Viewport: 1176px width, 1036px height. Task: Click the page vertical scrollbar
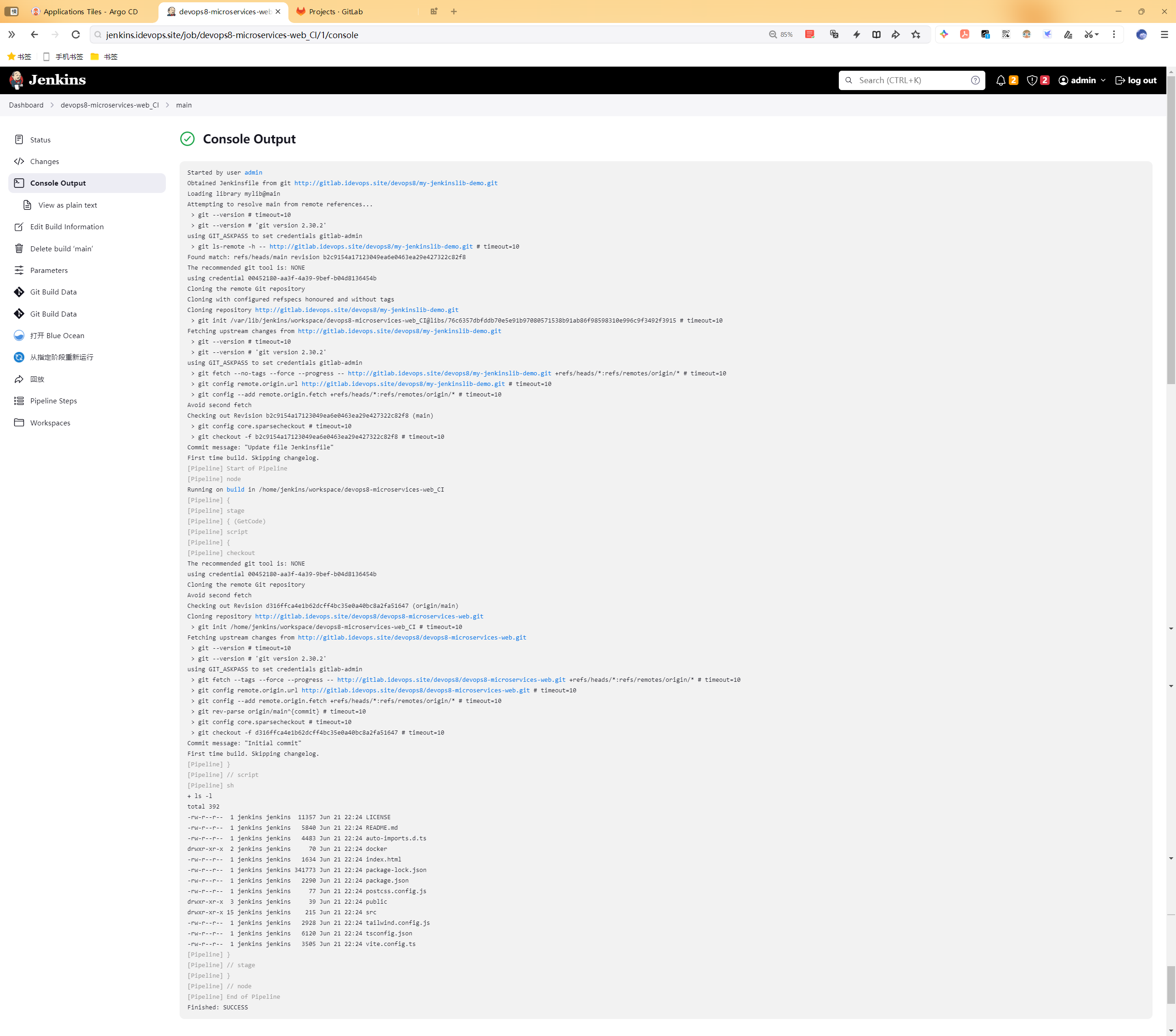(x=1171, y=230)
